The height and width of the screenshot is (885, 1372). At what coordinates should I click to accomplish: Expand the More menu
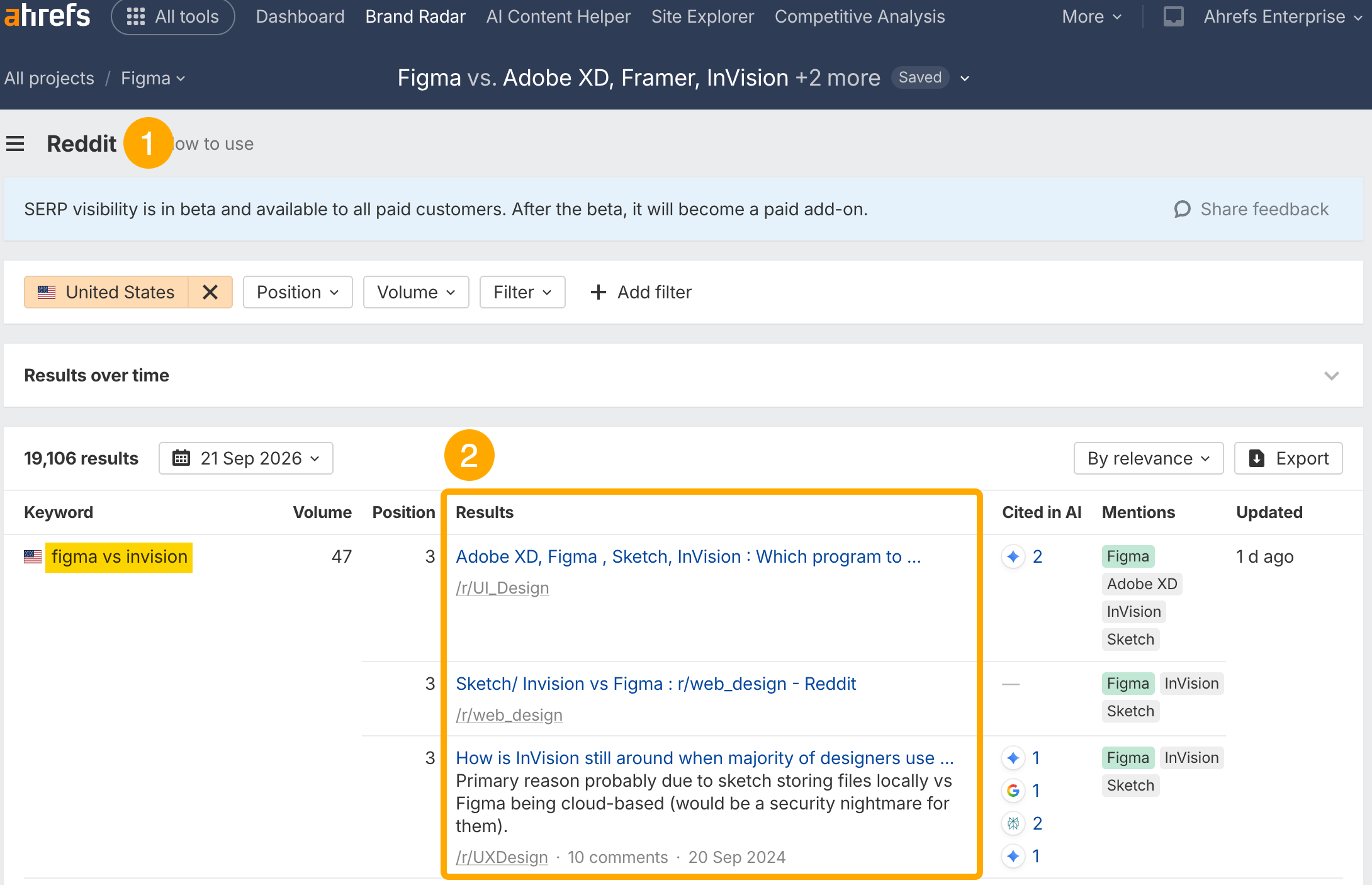pos(1091,16)
